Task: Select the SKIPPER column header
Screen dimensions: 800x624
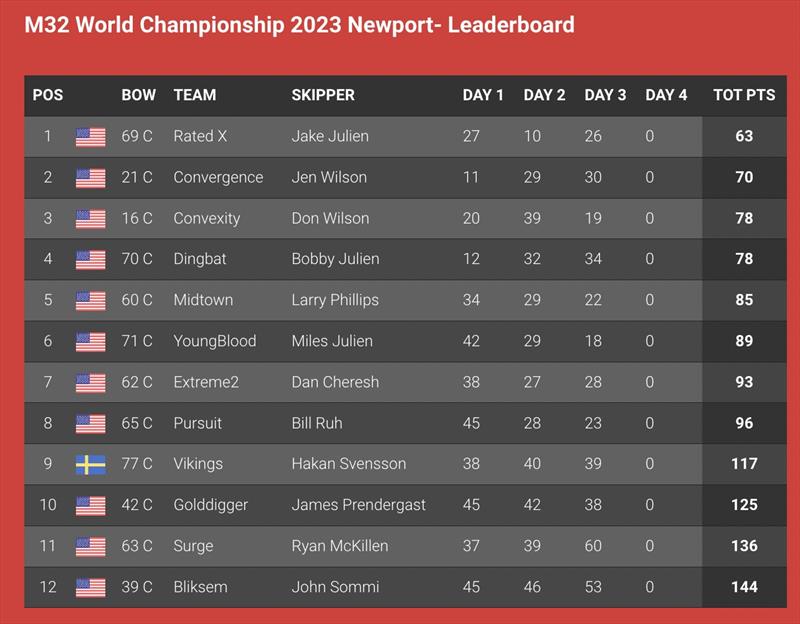Action: click(323, 95)
